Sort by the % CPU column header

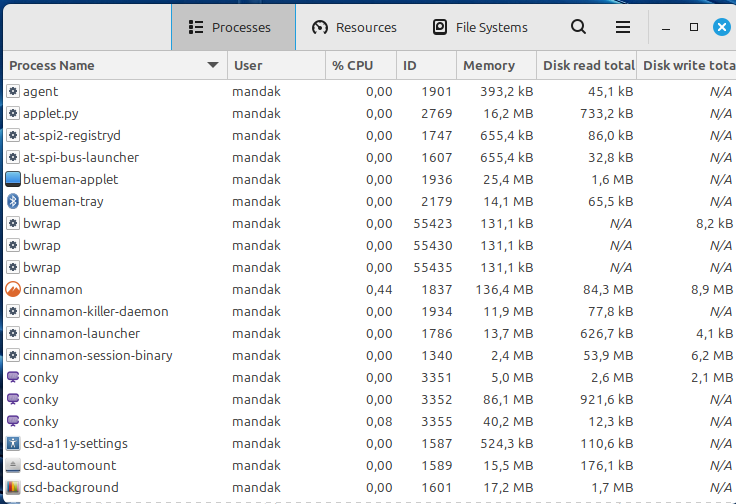coord(360,65)
